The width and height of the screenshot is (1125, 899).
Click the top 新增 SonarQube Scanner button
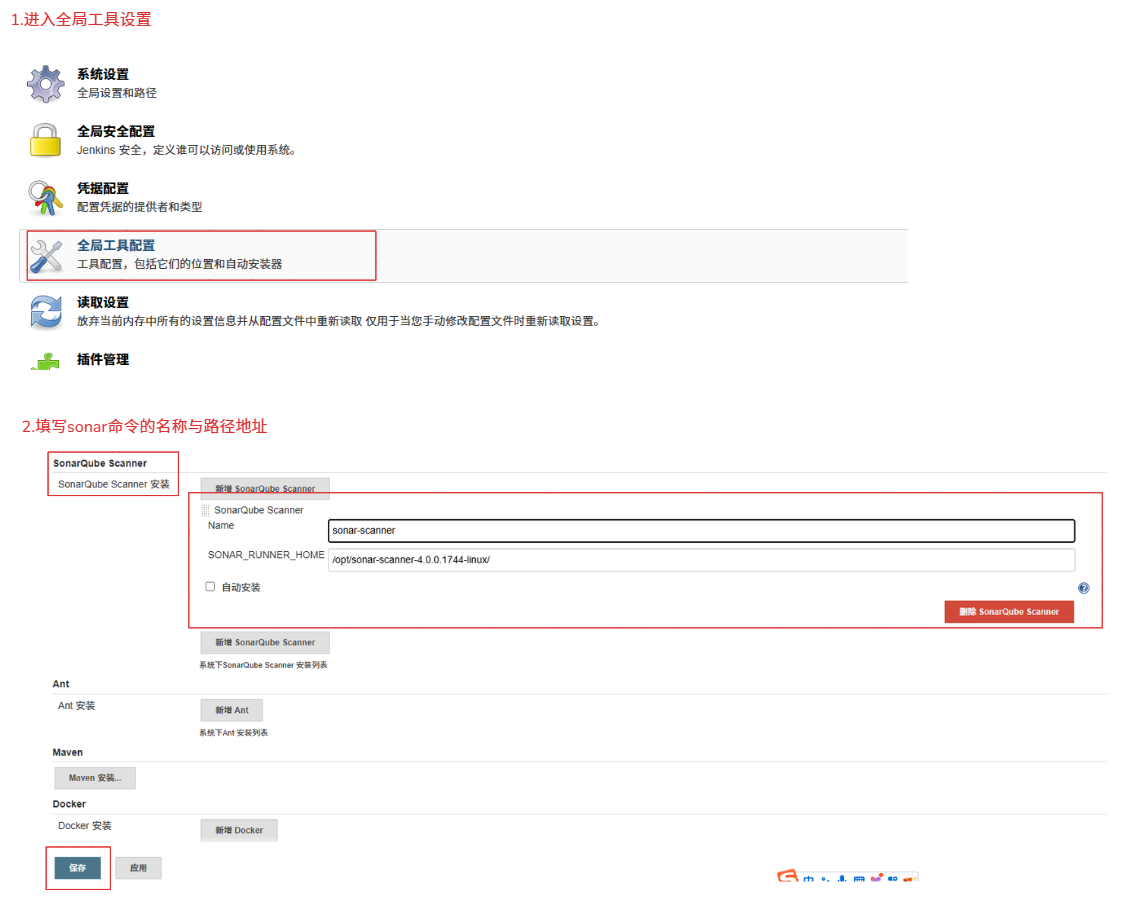[265, 489]
